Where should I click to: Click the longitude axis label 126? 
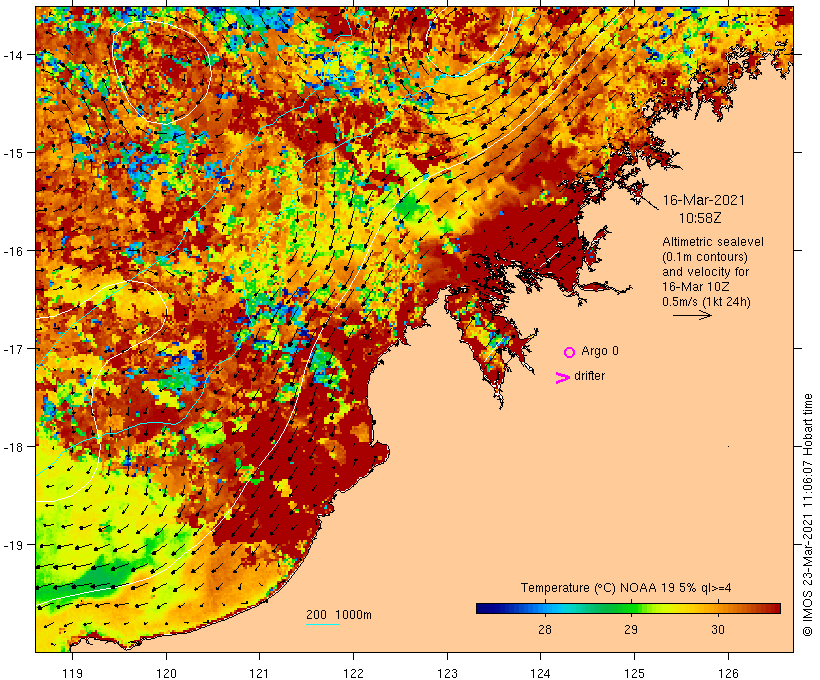728,673
